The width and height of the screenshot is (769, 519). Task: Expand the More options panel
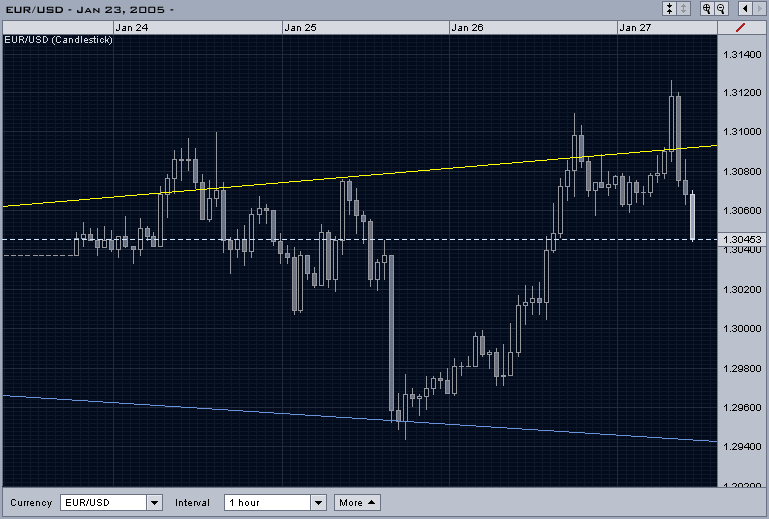(x=357, y=502)
